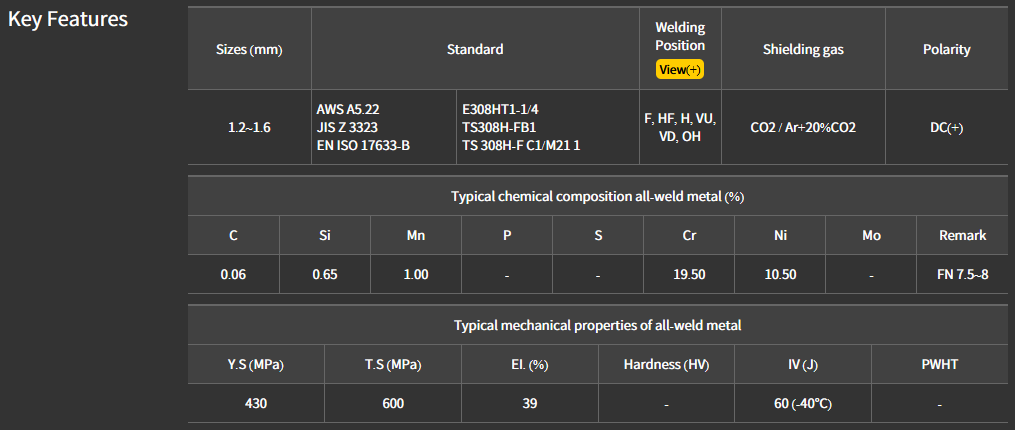1015x430 pixels.
Task: Click the yellow View(+) button
Action: (x=680, y=69)
